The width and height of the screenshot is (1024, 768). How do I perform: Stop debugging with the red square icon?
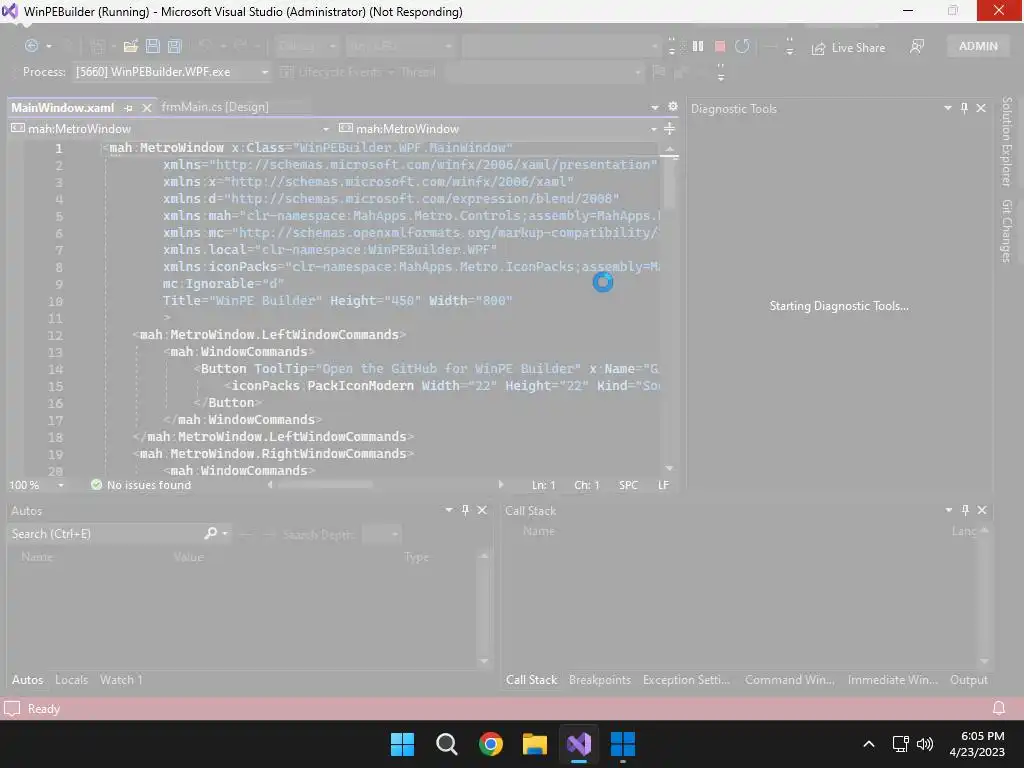click(x=720, y=46)
